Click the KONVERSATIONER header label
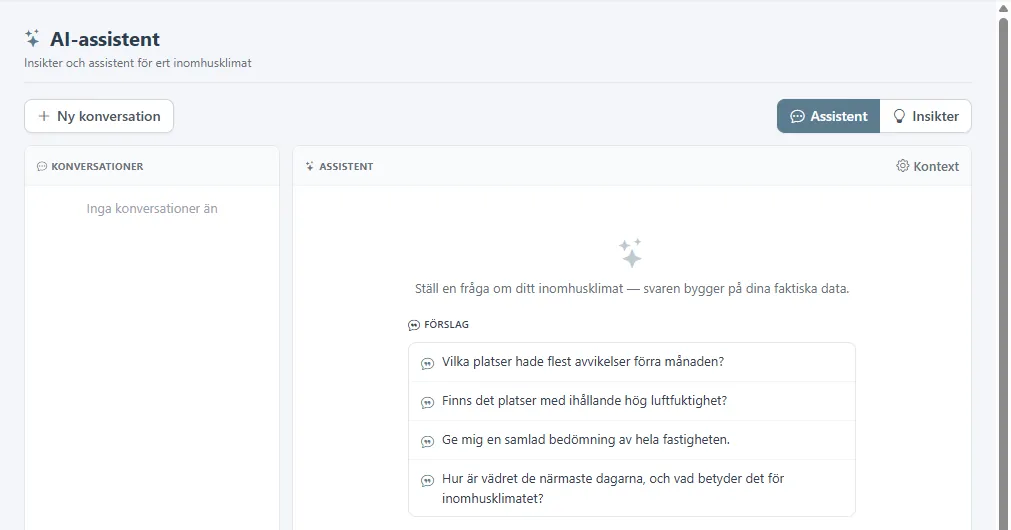1011x530 pixels. pyautogui.click(x=97, y=166)
